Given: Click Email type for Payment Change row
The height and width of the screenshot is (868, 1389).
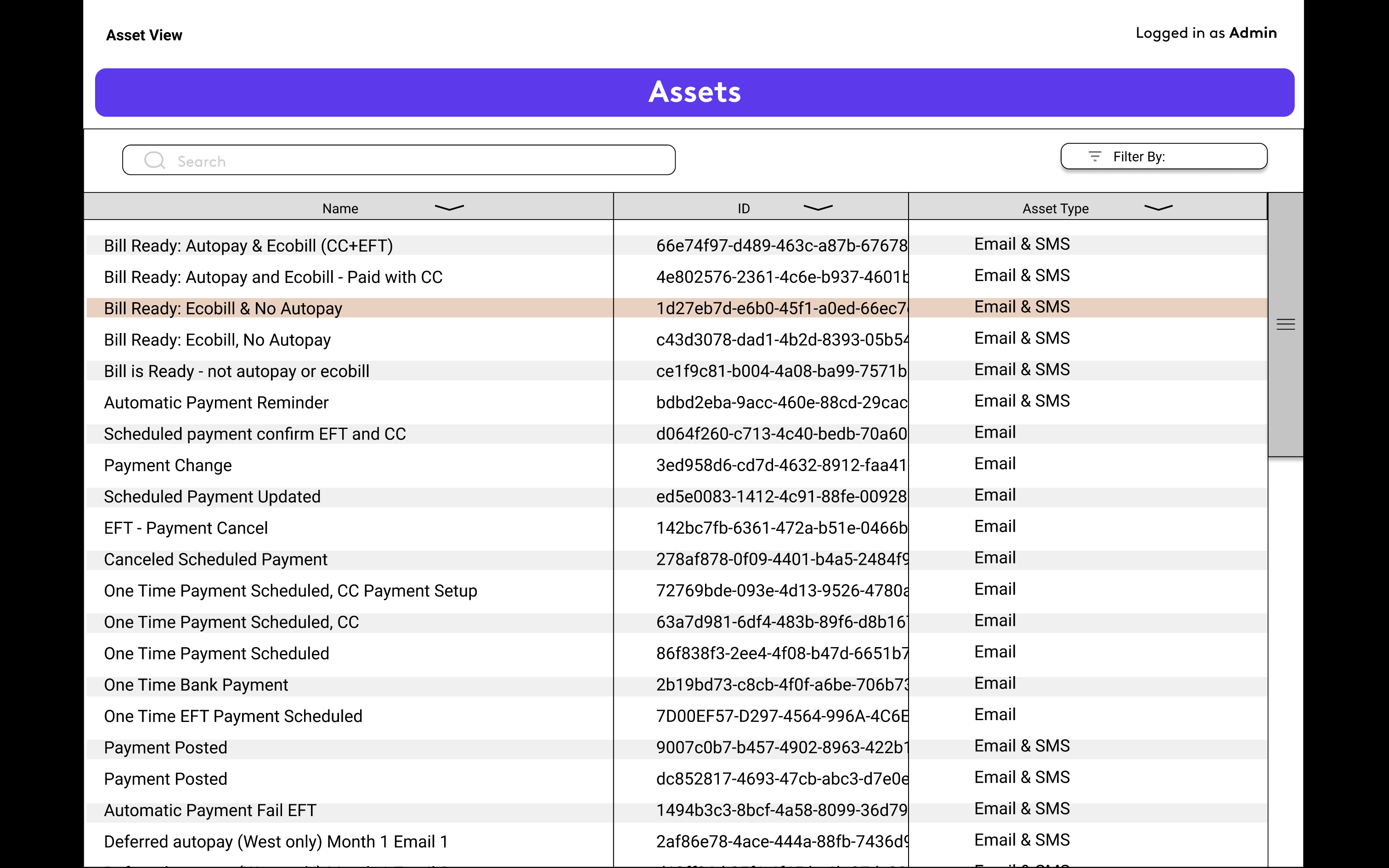Looking at the screenshot, I should [995, 463].
